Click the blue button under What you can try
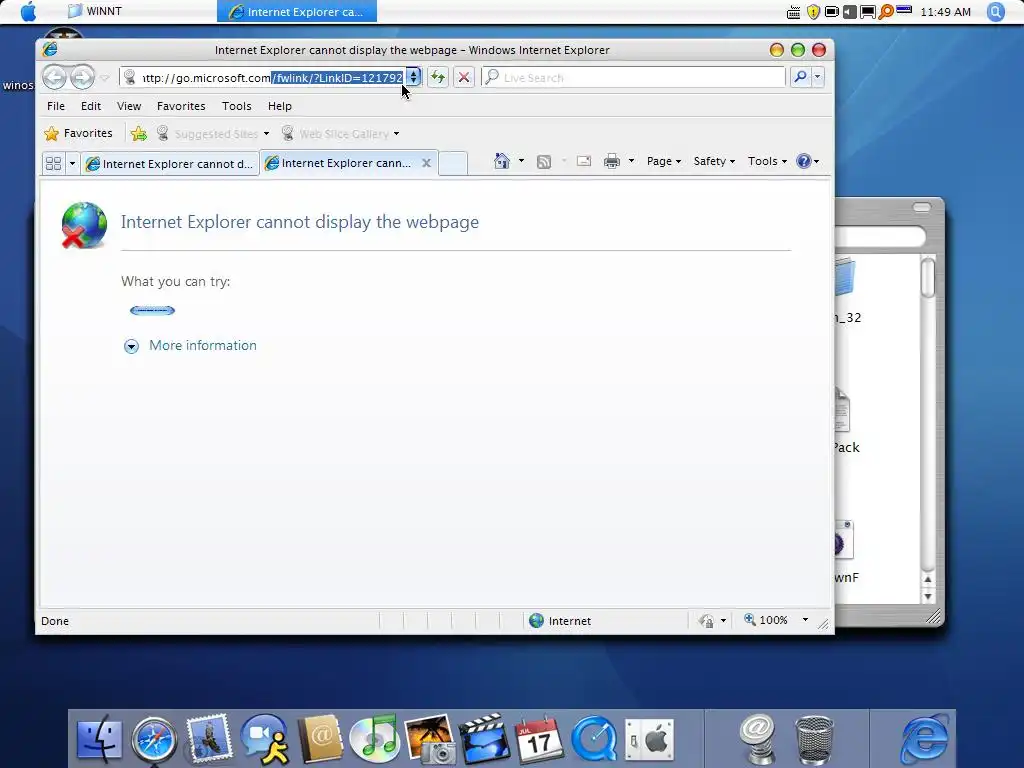Viewport: 1024px width, 768px height. [152, 310]
